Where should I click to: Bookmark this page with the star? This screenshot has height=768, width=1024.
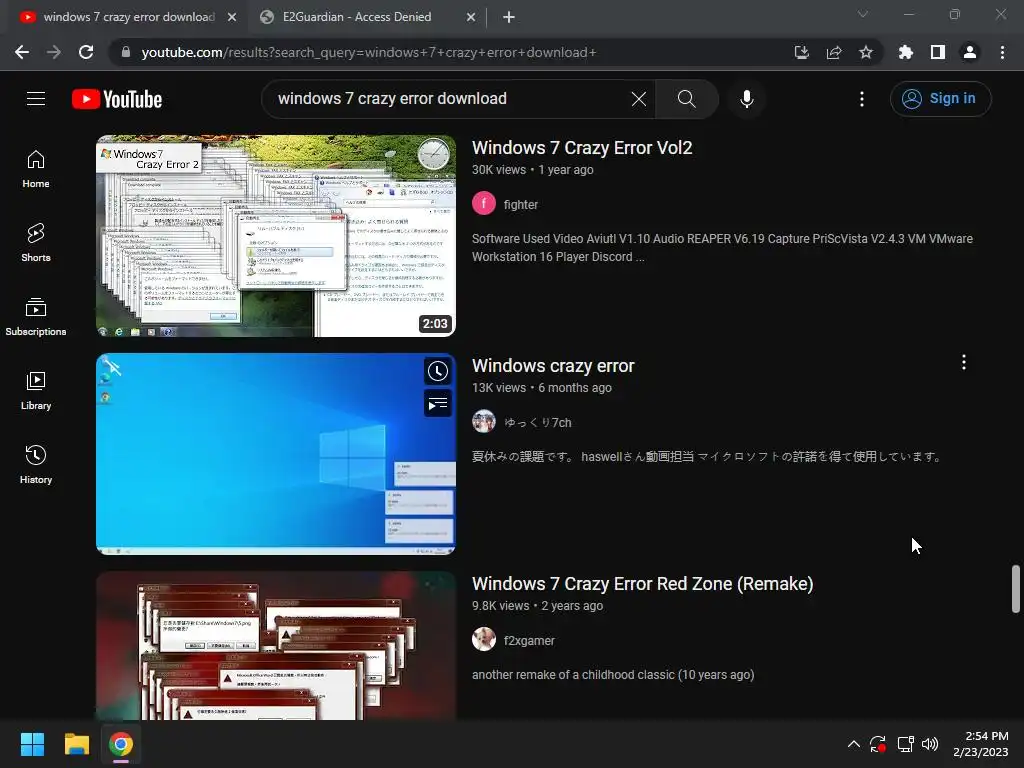pyautogui.click(x=866, y=52)
